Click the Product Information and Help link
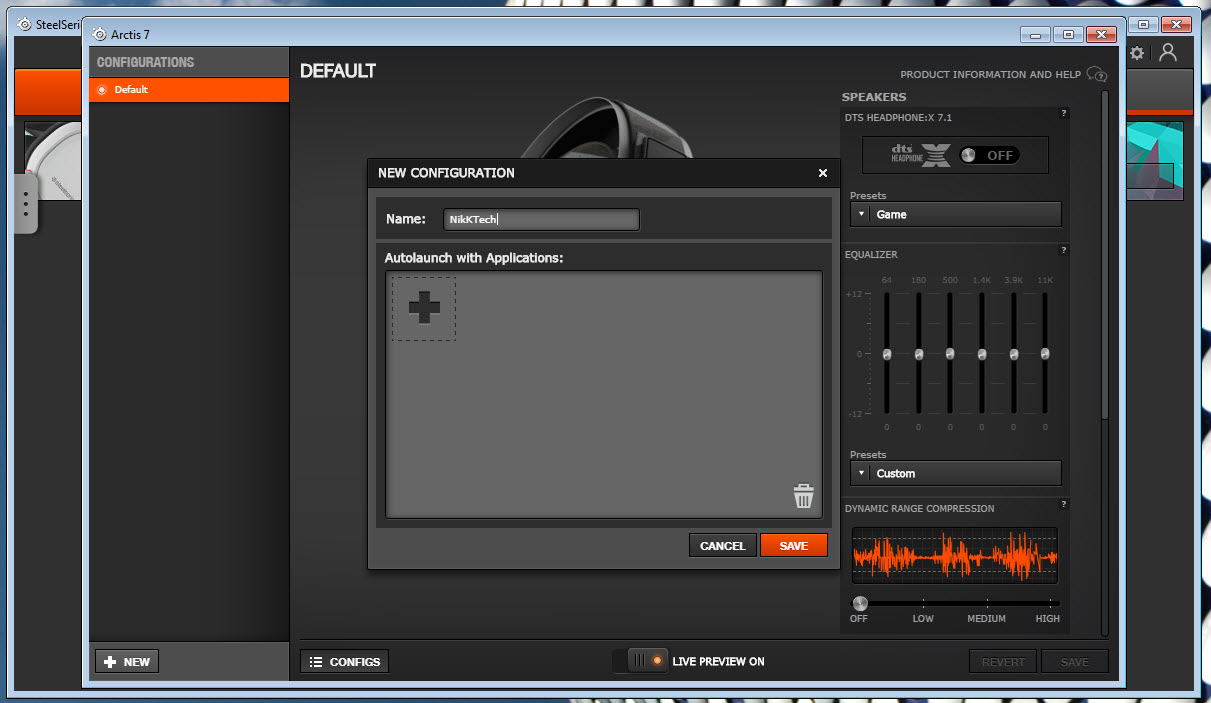 click(x=990, y=75)
